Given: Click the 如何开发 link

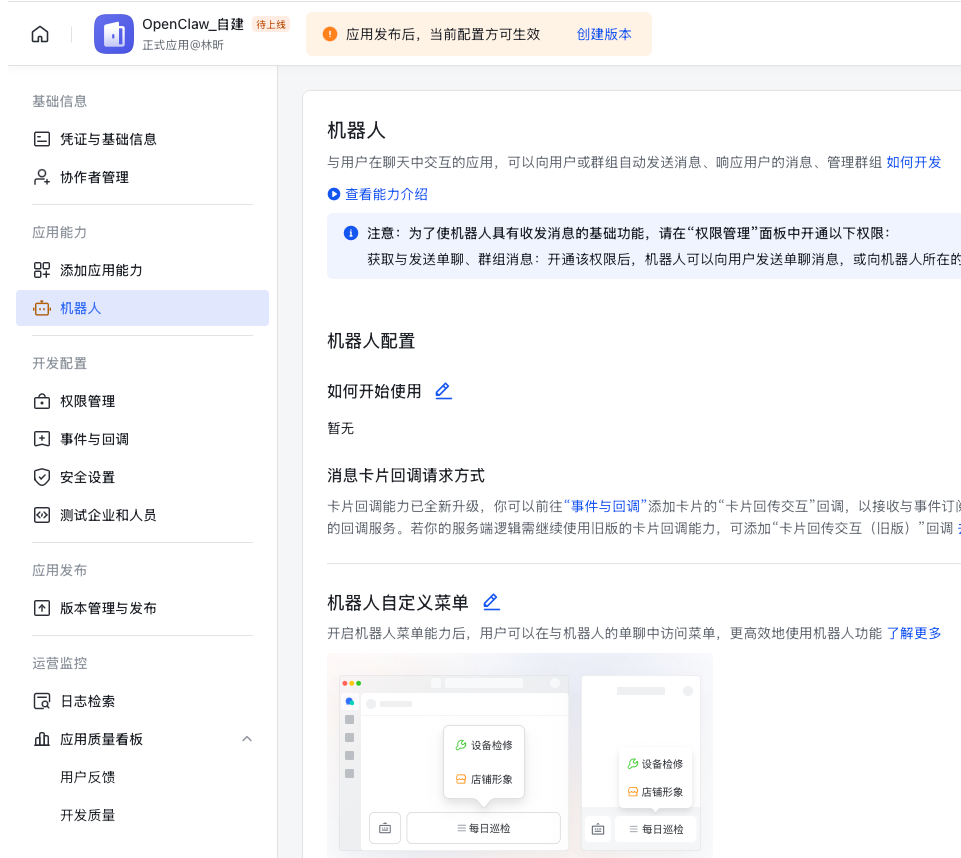Looking at the screenshot, I should (x=913, y=162).
